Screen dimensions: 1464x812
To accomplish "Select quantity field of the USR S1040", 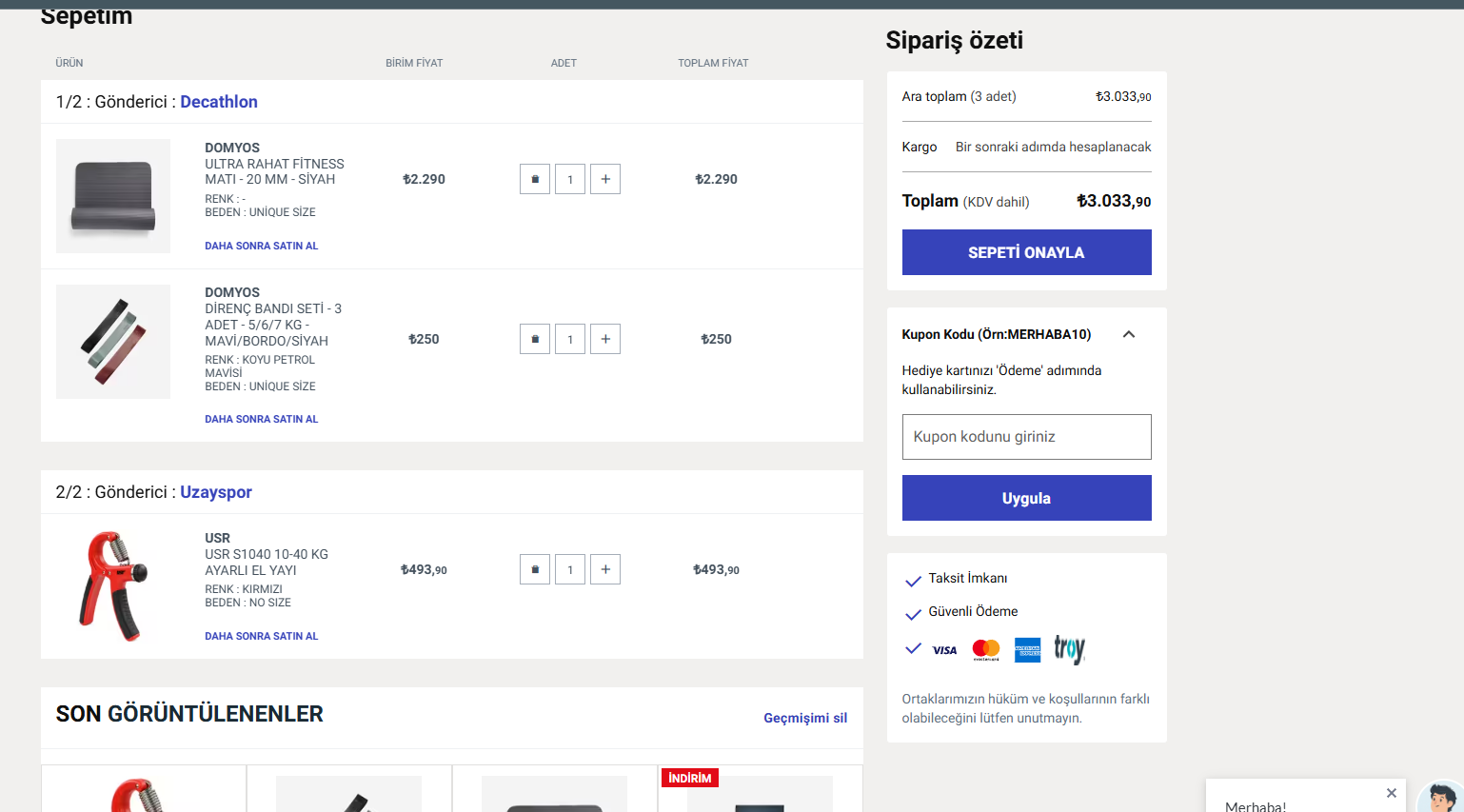I will tap(570, 569).
